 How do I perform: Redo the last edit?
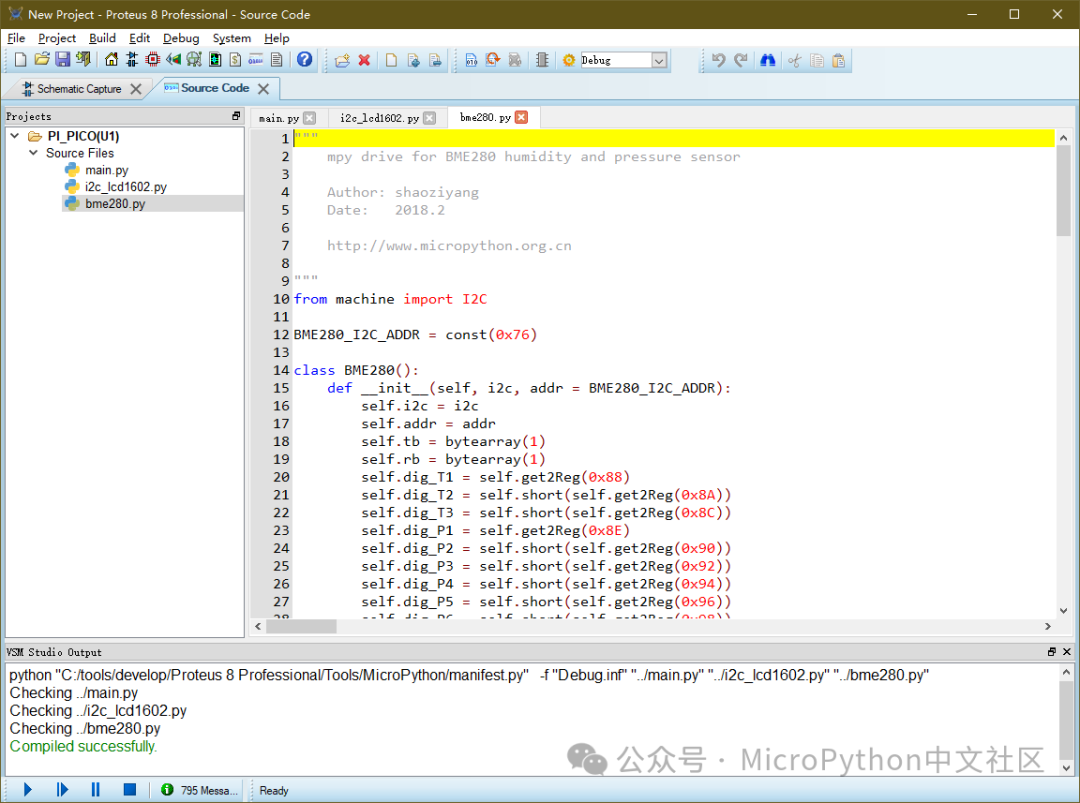tap(740, 61)
